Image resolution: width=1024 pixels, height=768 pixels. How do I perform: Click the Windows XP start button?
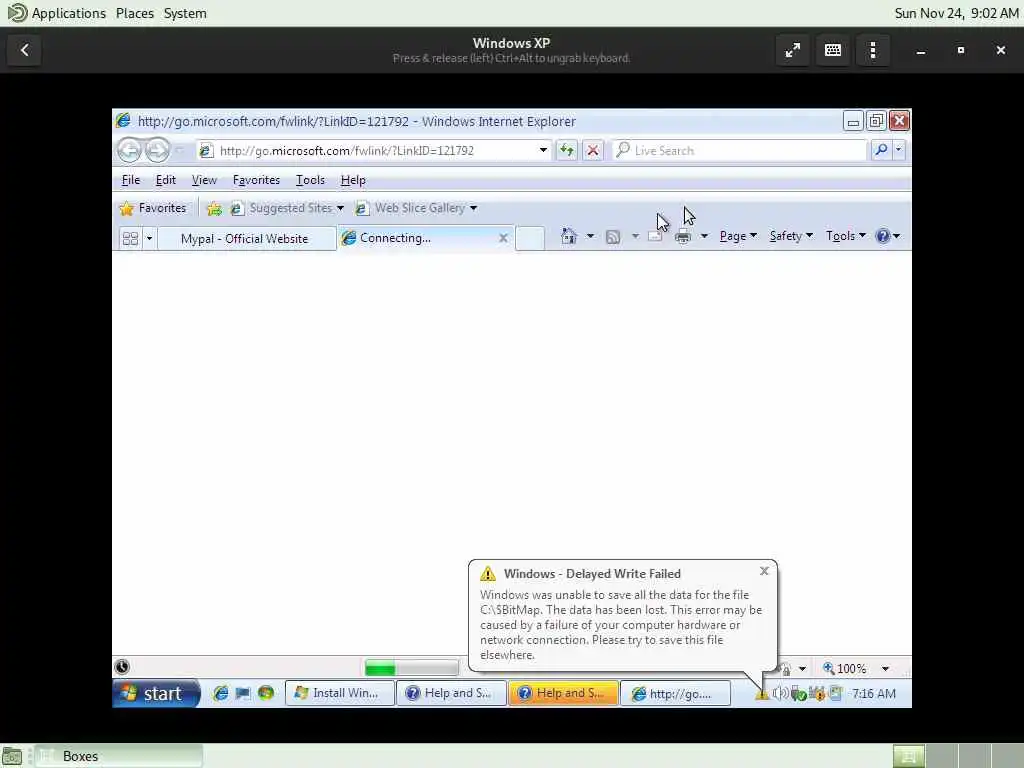(x=155, y=694)
